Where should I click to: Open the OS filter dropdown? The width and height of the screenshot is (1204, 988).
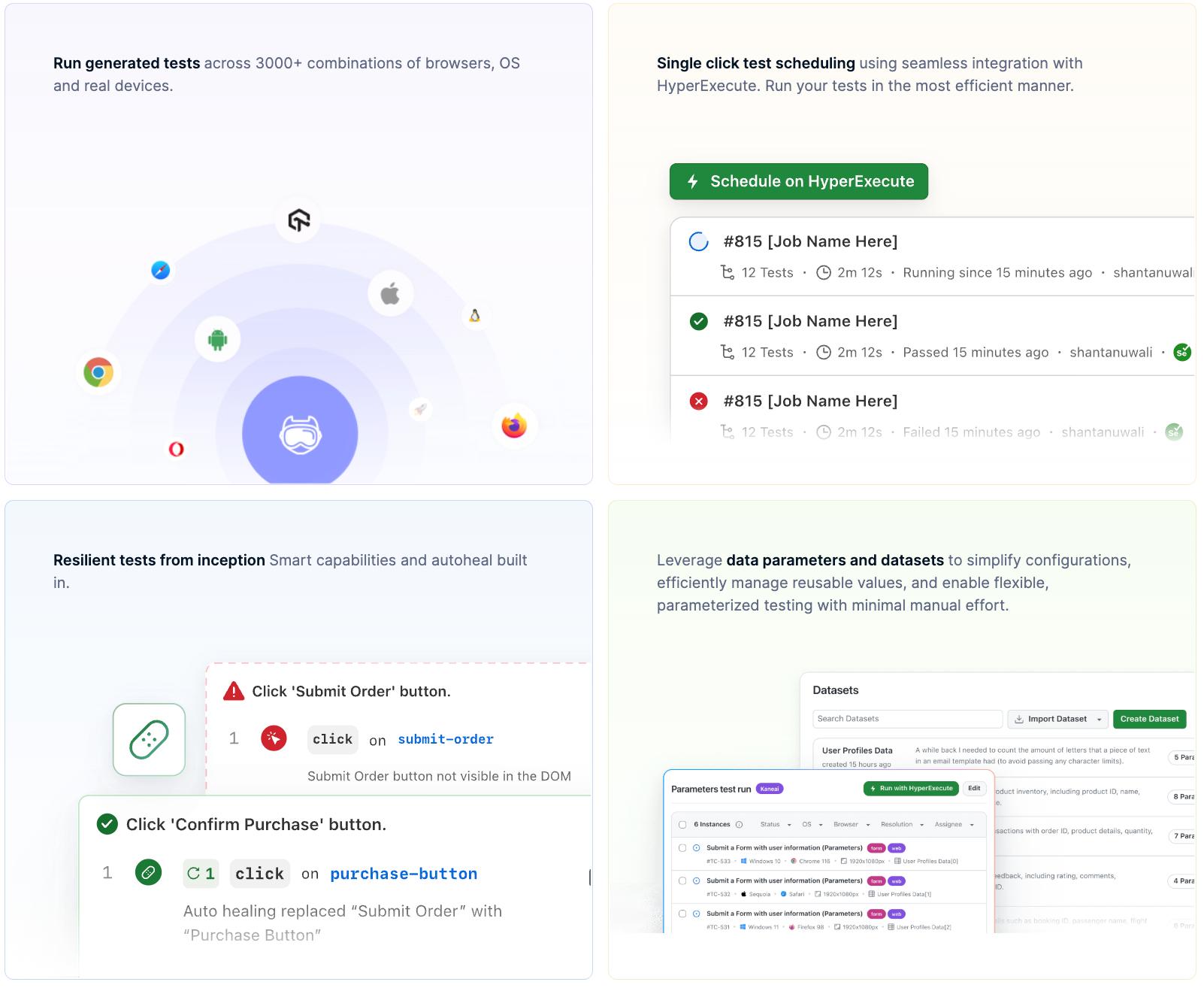pos(812,824)
